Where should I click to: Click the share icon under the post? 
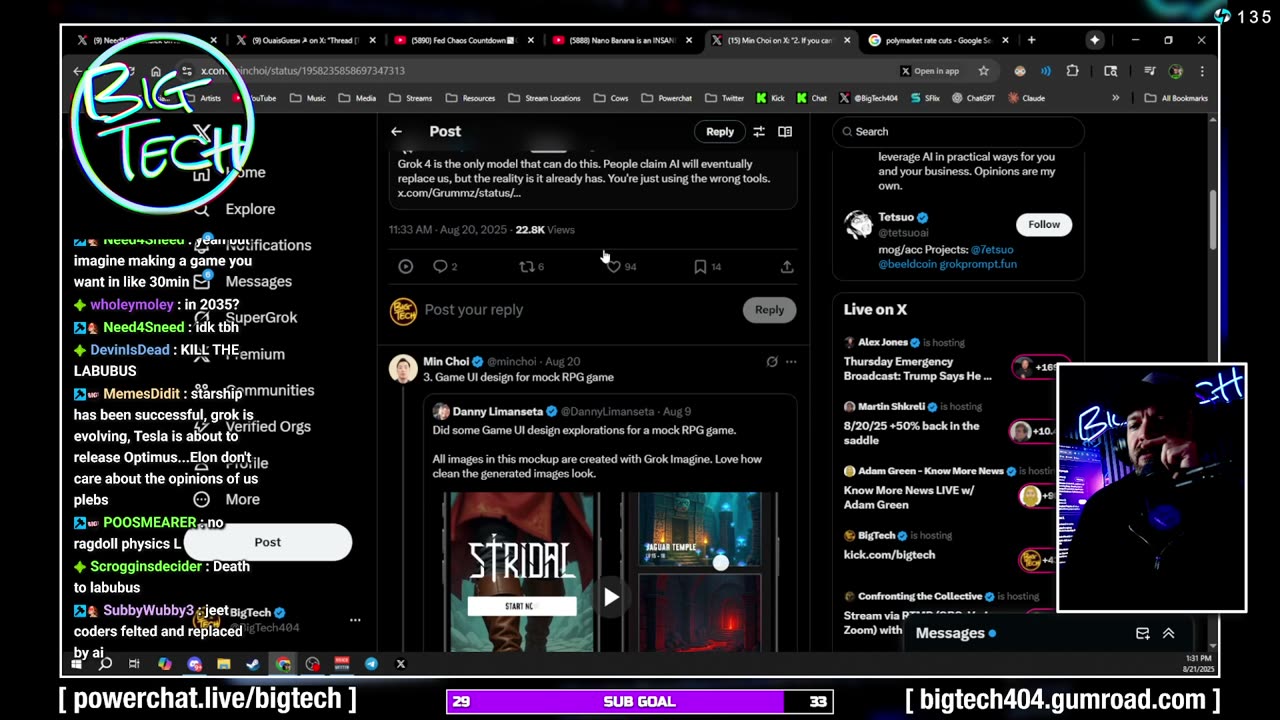click(787, 267)
